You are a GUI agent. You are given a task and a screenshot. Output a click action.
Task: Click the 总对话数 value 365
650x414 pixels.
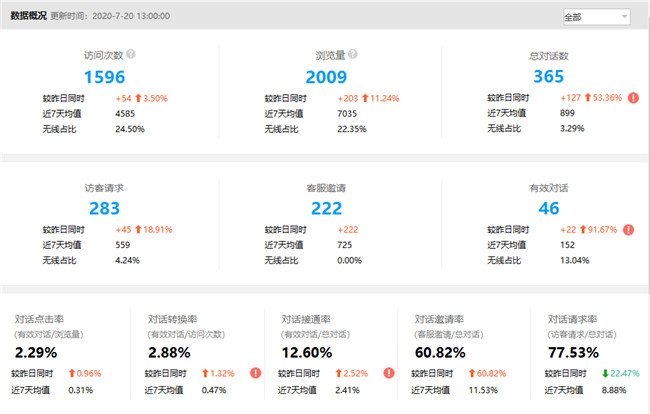(548, 77)
